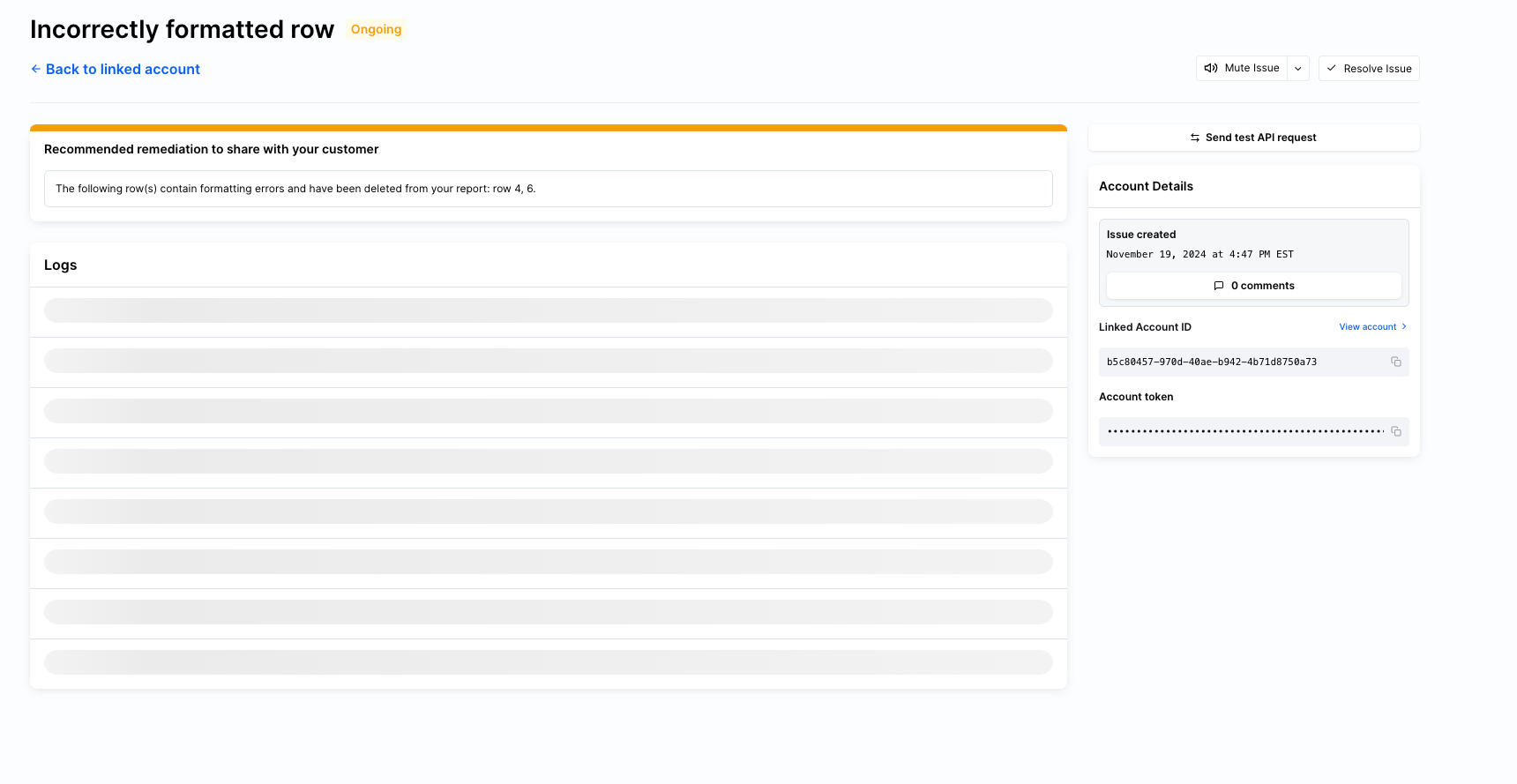Click Back to linked account link
The image size is (1517, 784).
point(116,69)
